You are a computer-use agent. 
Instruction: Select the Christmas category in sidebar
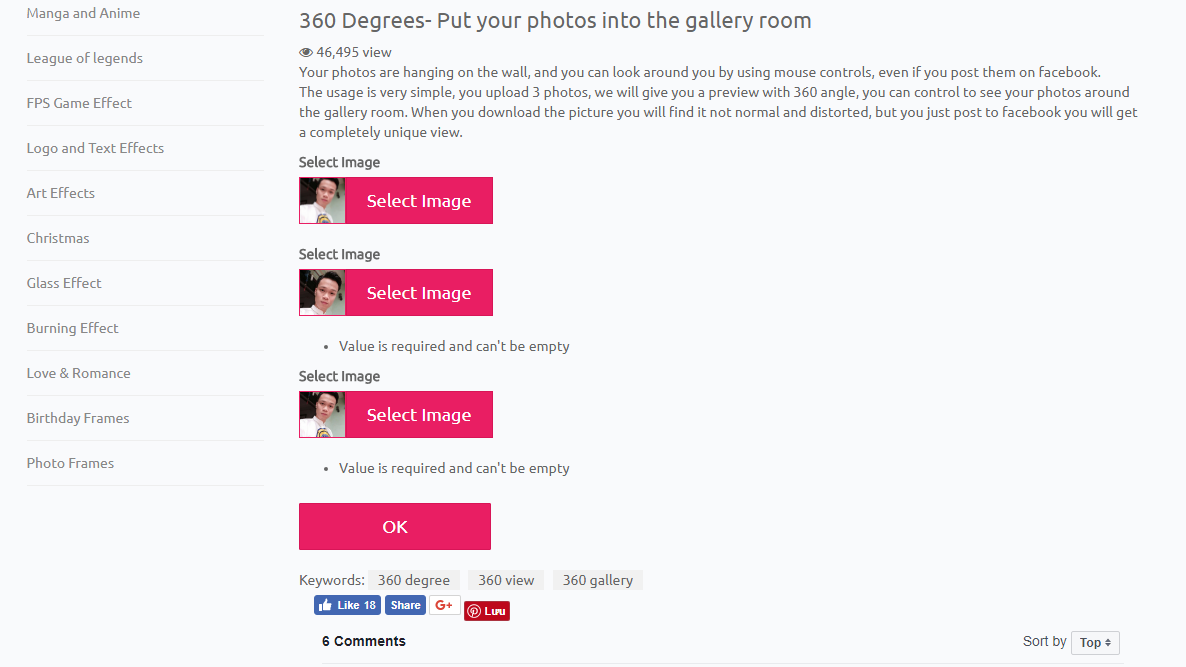[x=58, y=238]
